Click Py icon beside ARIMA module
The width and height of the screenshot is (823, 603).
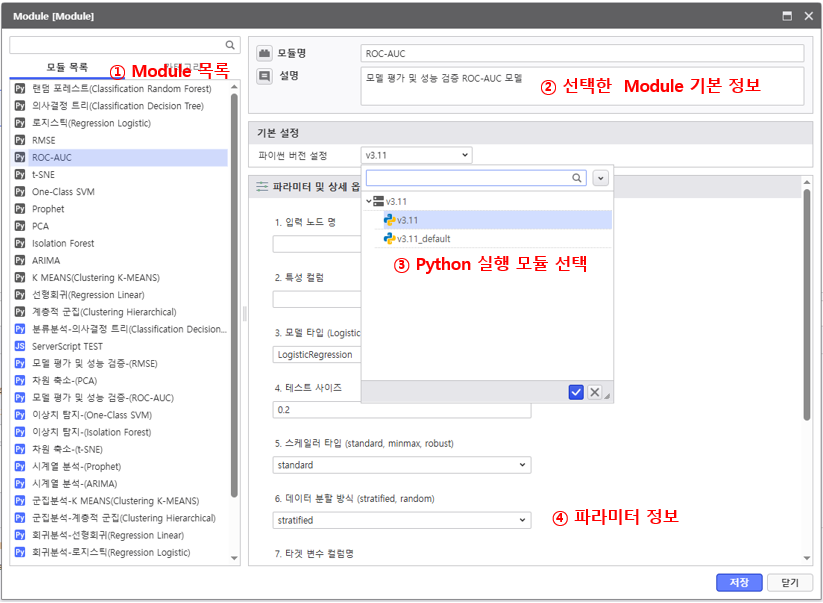click(x=20, y=260)
